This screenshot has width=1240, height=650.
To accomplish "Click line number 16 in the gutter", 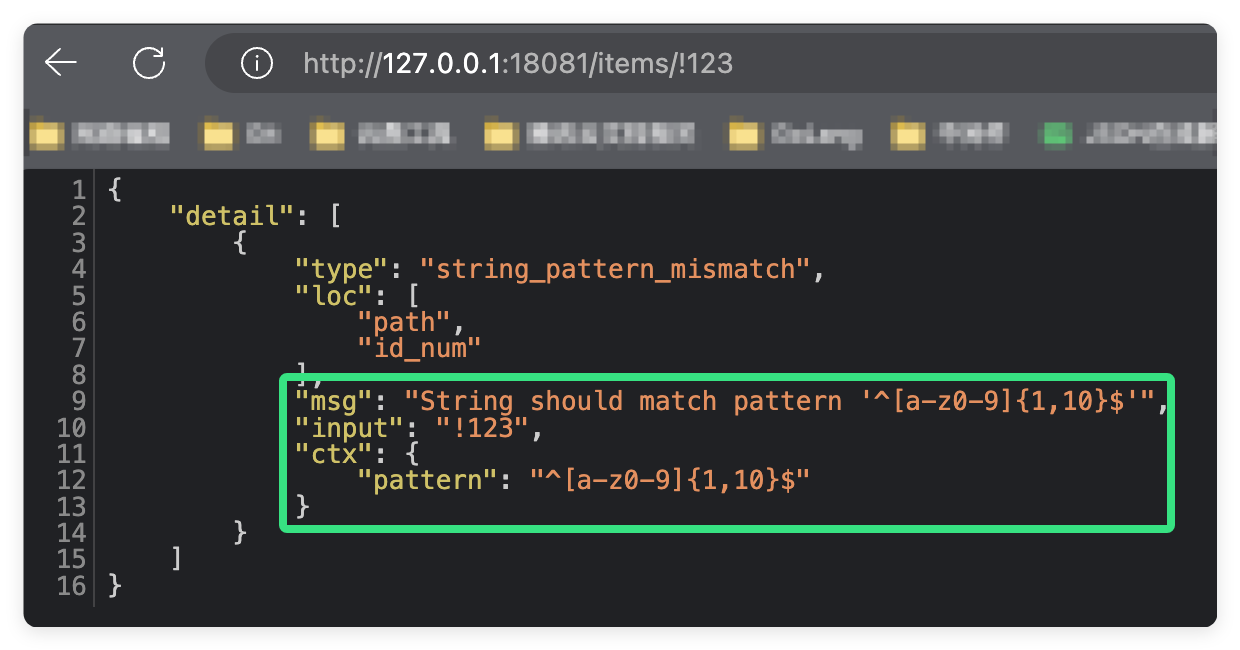I will coord(72,586).
